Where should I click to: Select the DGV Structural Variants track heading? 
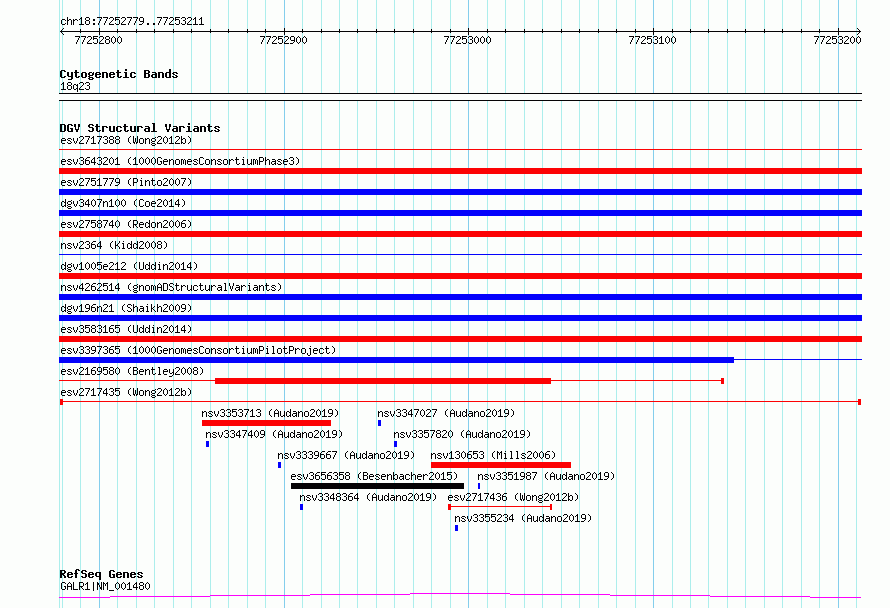coord(140,128)
